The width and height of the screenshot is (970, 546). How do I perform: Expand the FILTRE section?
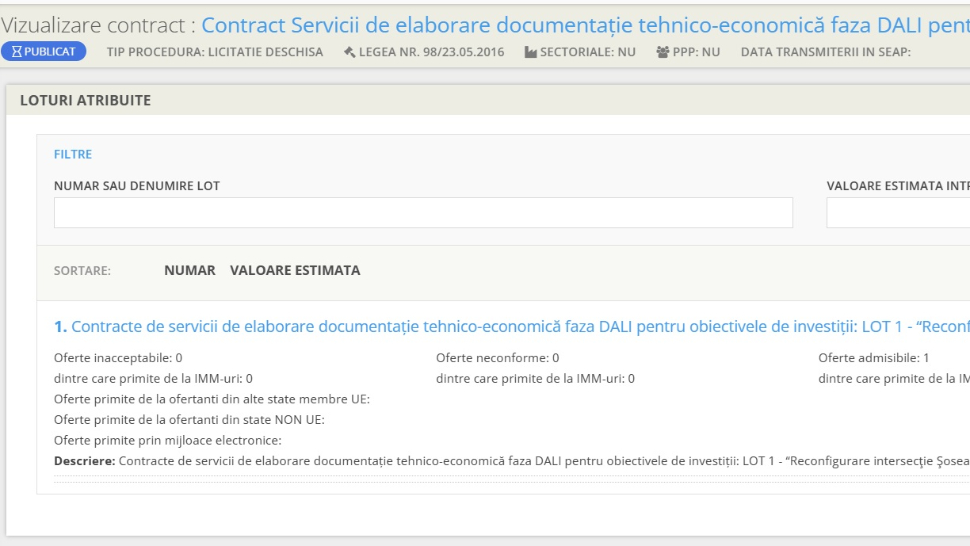tap(73, 154)
